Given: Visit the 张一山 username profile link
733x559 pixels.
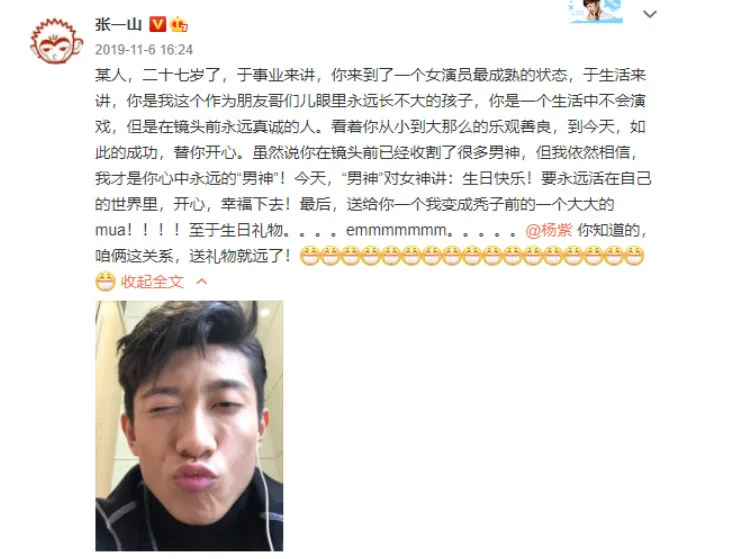Looking at the screenshot, I should 118,24.
